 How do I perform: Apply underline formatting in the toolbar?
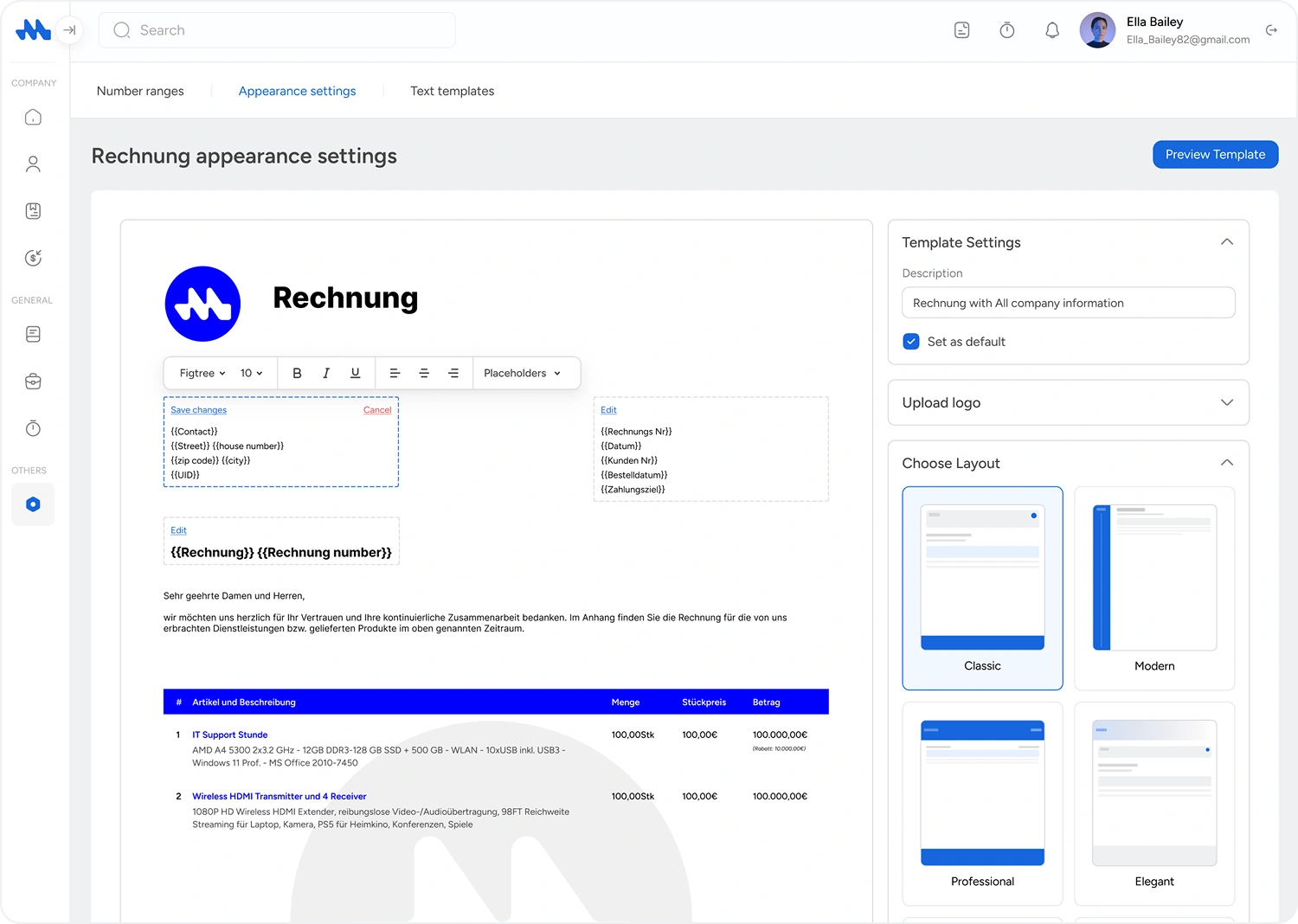coord(355,373)
